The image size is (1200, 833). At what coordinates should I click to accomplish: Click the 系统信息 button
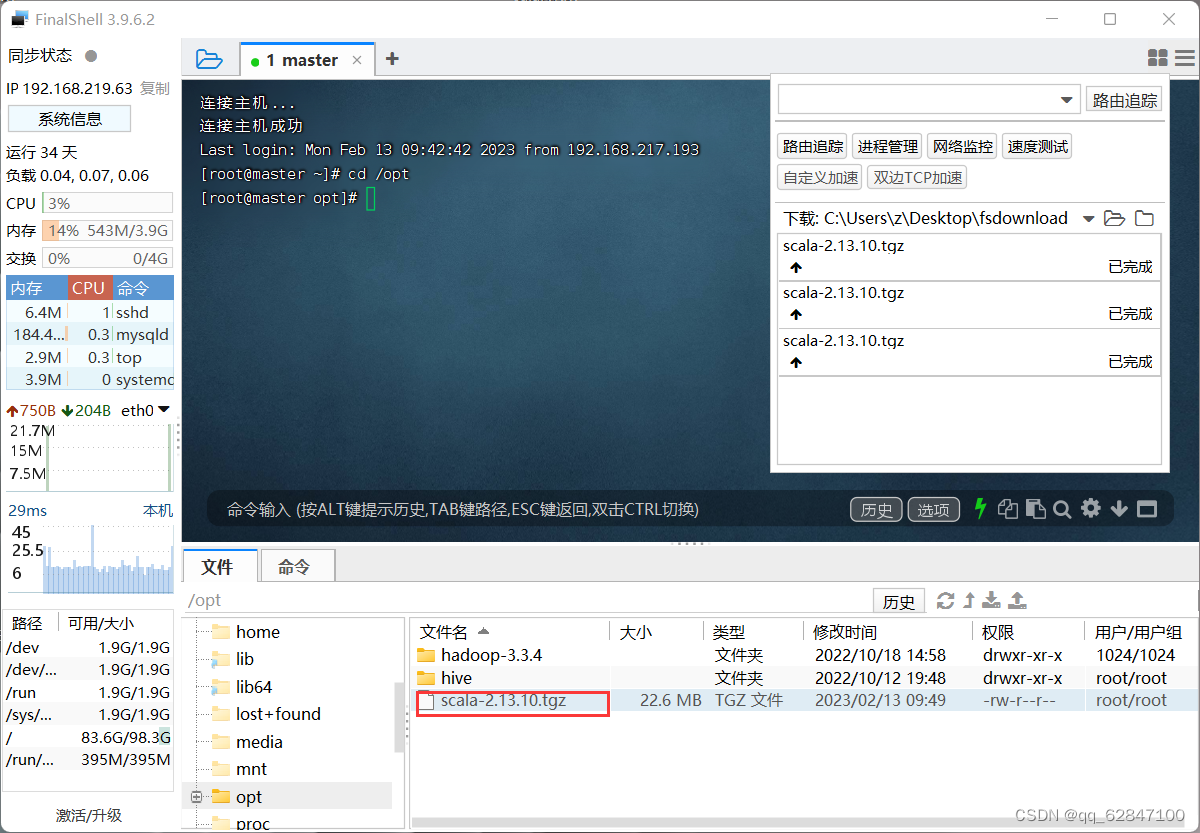tap(69, 119)
